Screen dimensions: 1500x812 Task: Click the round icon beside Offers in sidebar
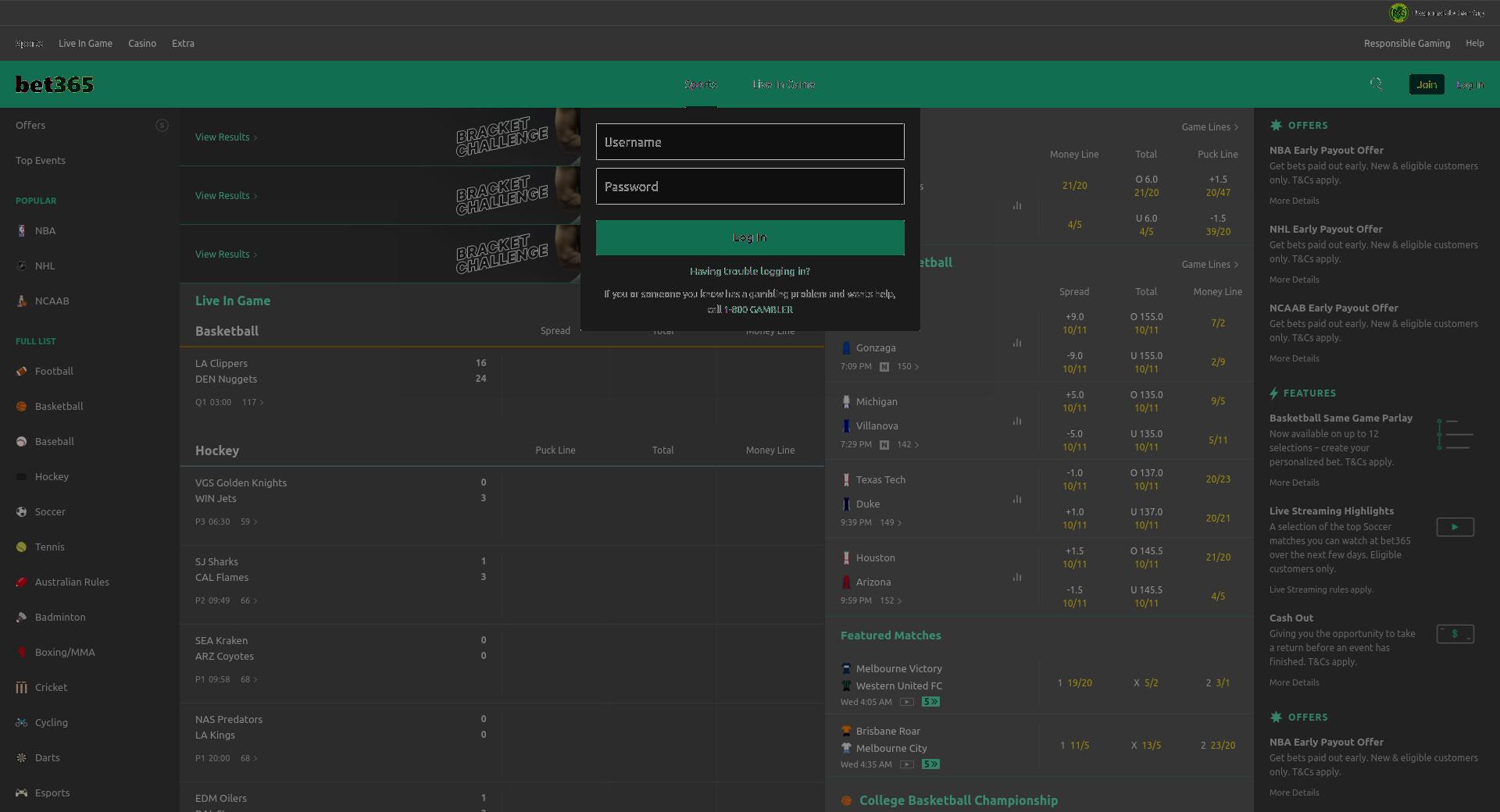pyautogui.click(x=162, y=125)
